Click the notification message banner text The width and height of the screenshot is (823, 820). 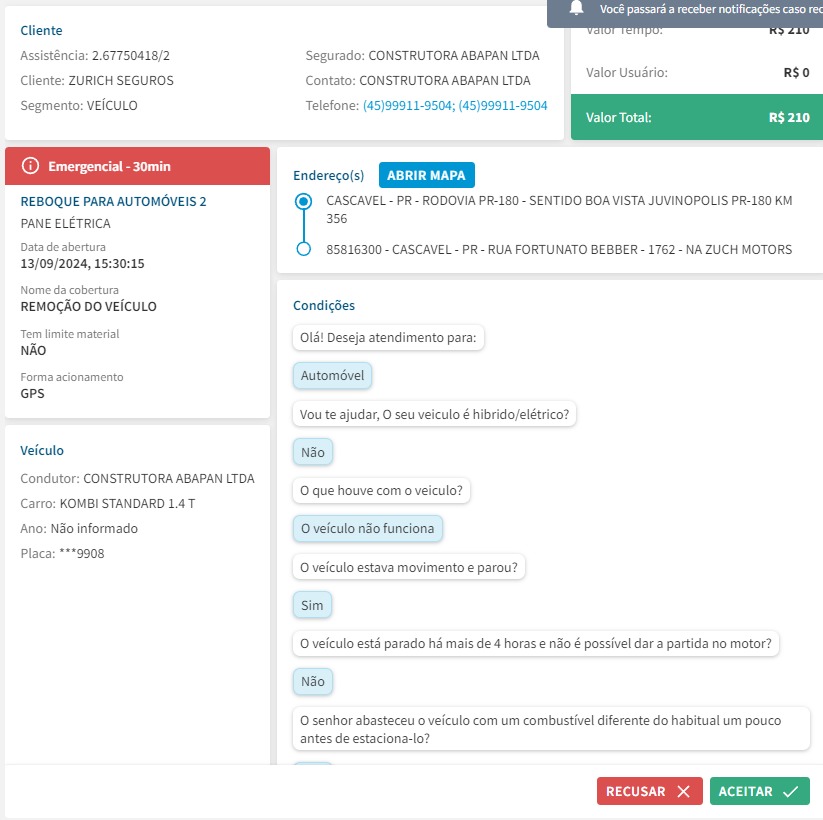[x=706, y=9]
